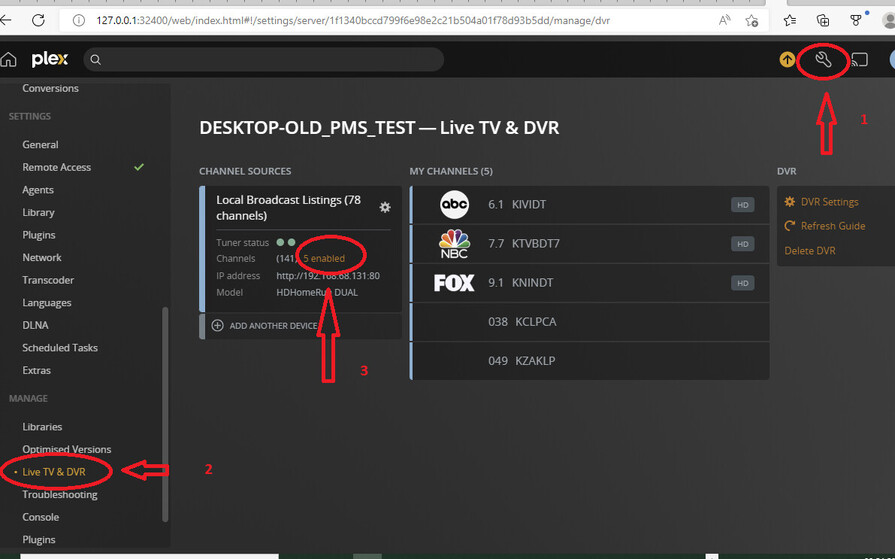
Task: Open Console in the sidebar
Action: 41,517
